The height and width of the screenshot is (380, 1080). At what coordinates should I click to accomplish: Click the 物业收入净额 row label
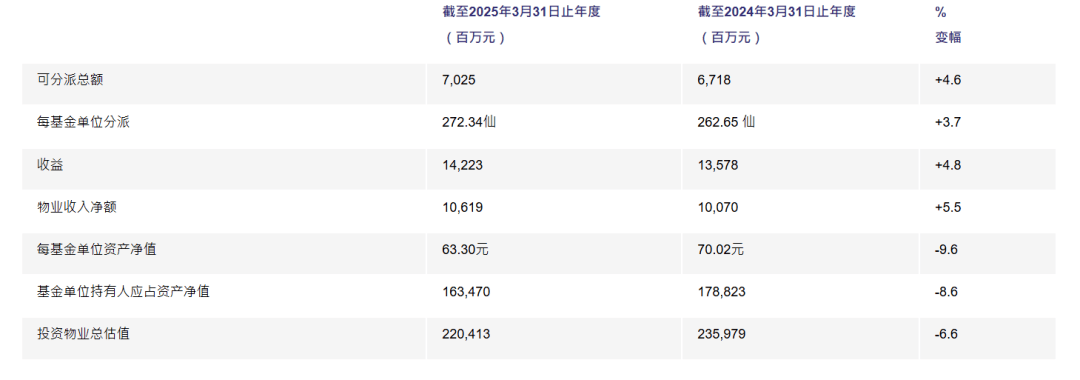[x=77, y=207]
